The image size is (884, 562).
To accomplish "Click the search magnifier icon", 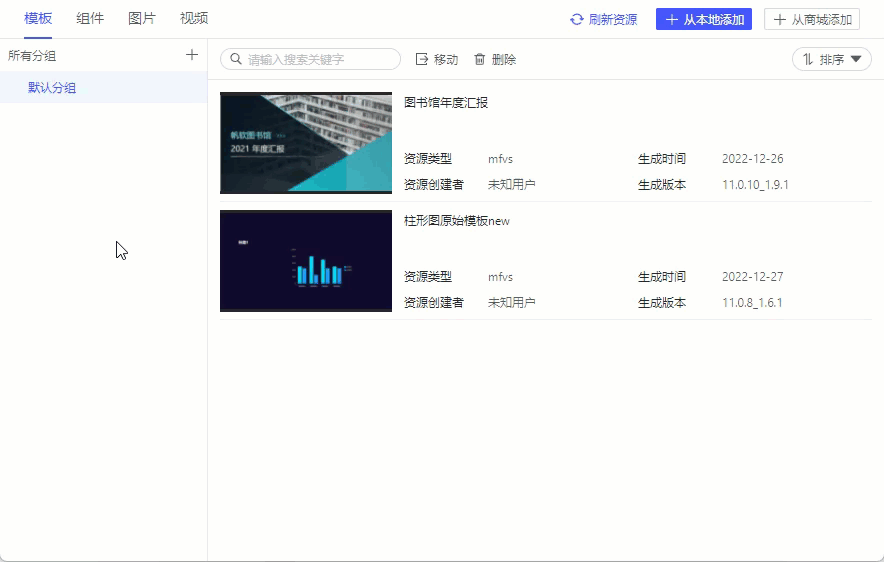I will 236,59.
